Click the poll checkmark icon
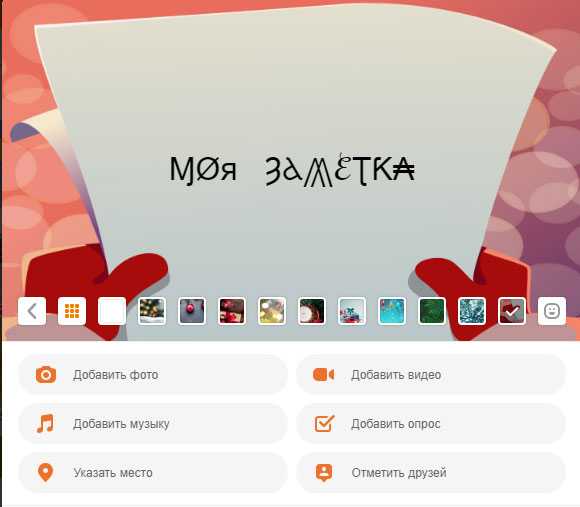This screenshot has height=507, width=580. click(324, 423)
